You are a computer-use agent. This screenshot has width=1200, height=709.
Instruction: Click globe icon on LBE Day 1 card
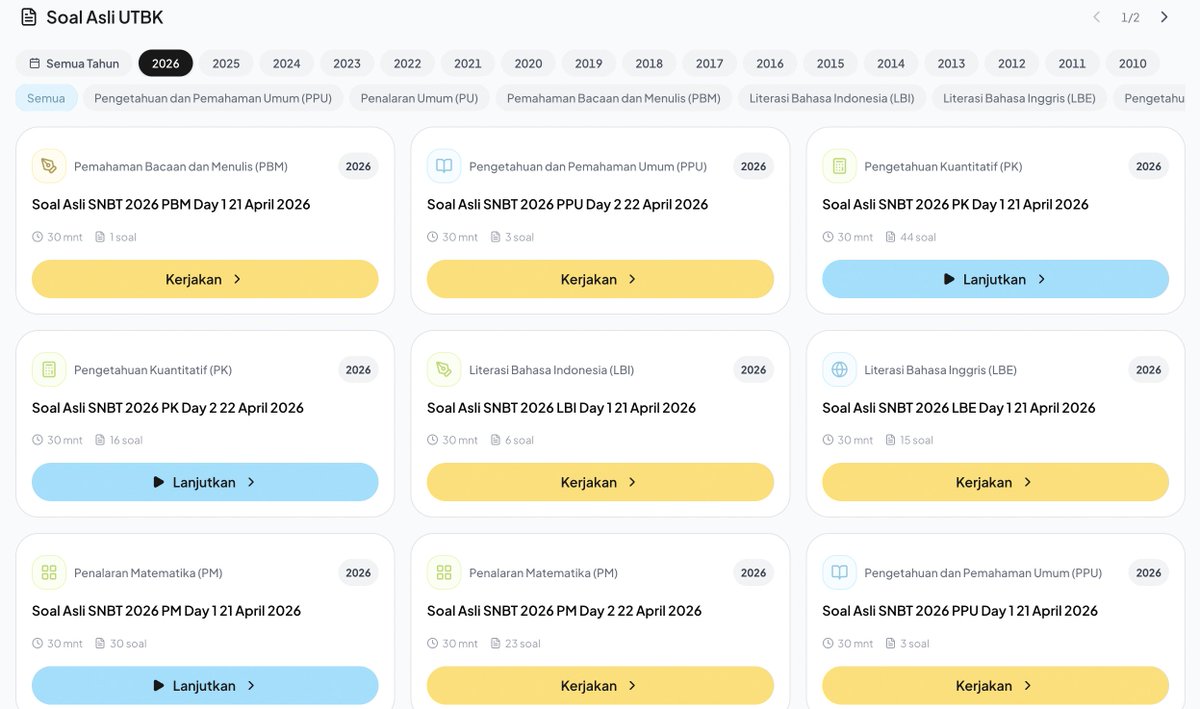click(x=839, y=370)
